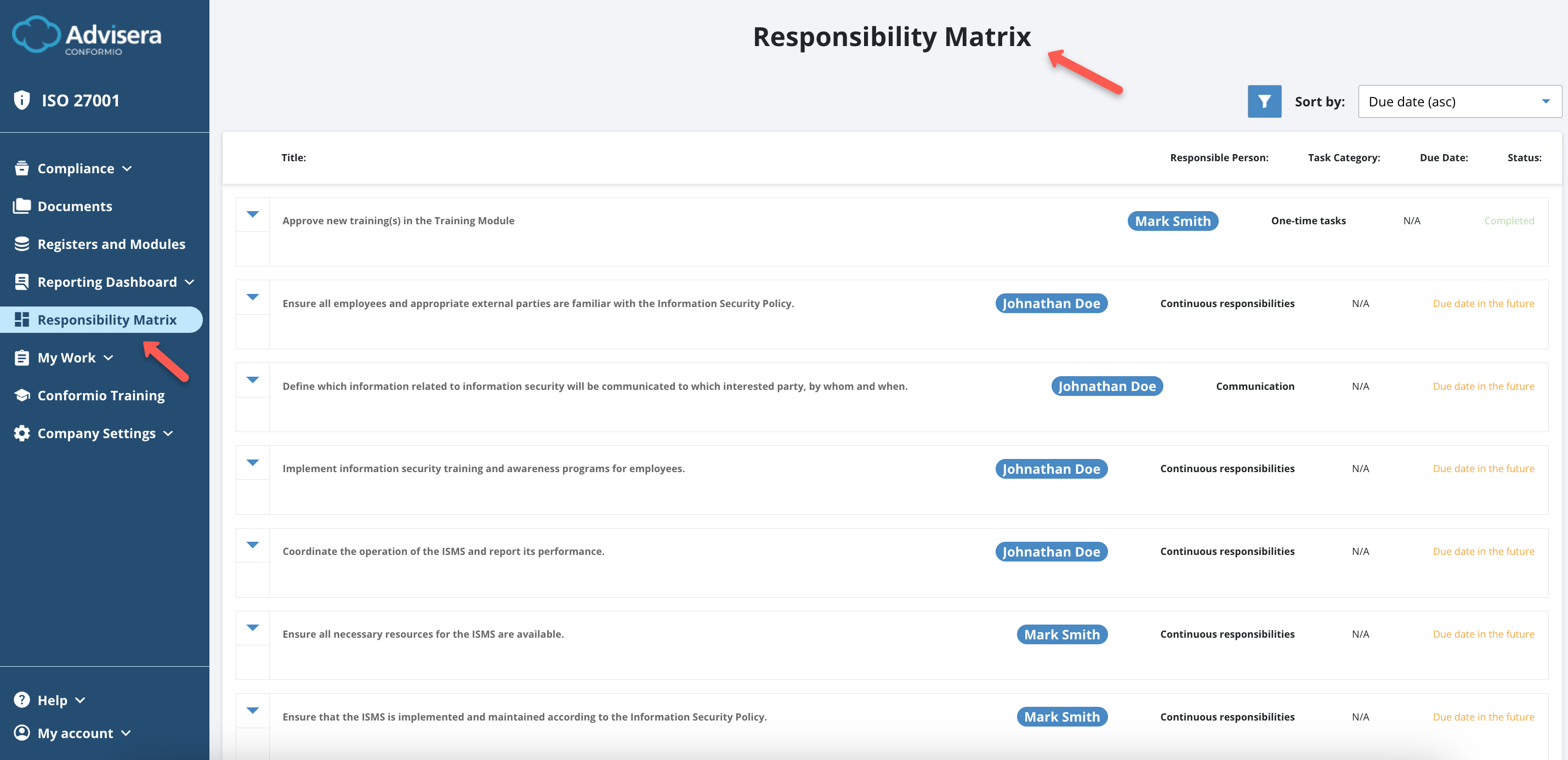This screenshot has height=760, width=1568.
Task: Click the Compliance sidebar icon
Action: pos(21,168)
